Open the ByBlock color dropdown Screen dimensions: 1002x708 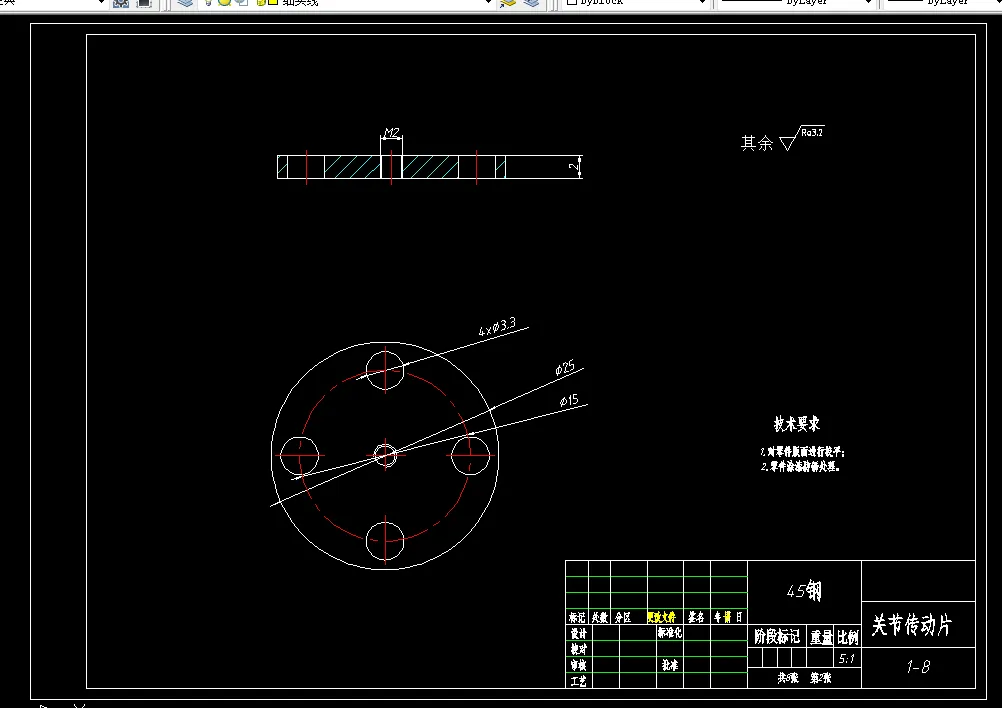tap(702, 3)
